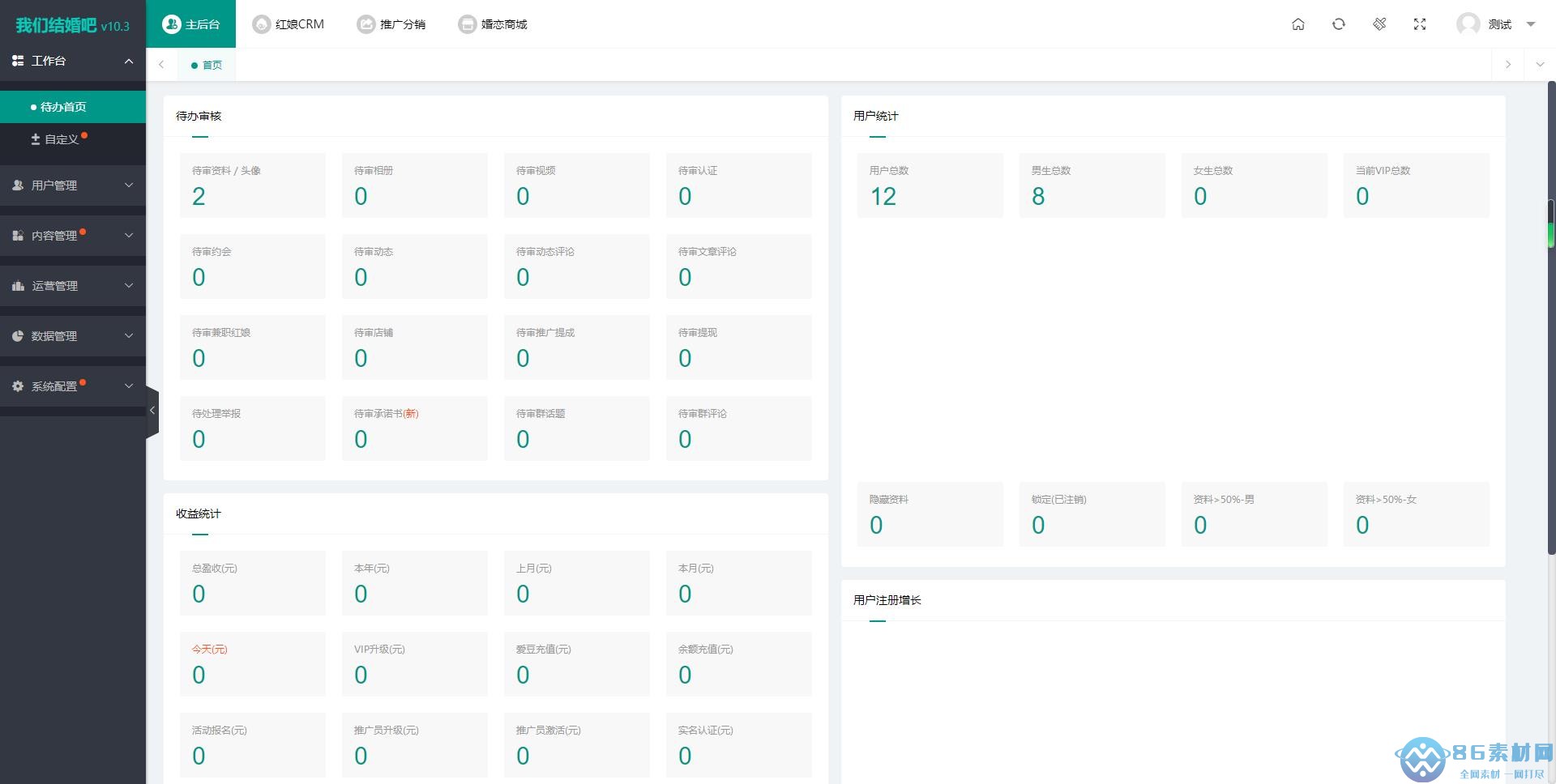Click the 系统配置 gear icon
The height and width of the screenshot is (784, 1556).
pos(18,386)
